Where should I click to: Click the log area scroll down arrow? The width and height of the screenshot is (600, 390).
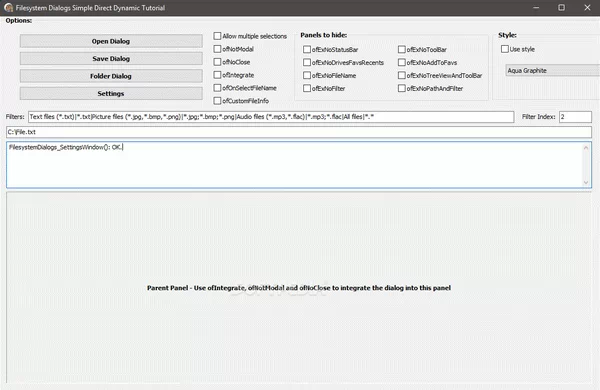tap(586, 182)
